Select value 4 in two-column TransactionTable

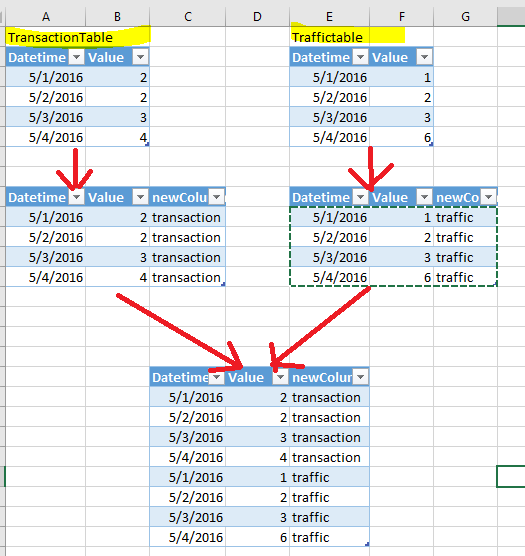[117, 137]
